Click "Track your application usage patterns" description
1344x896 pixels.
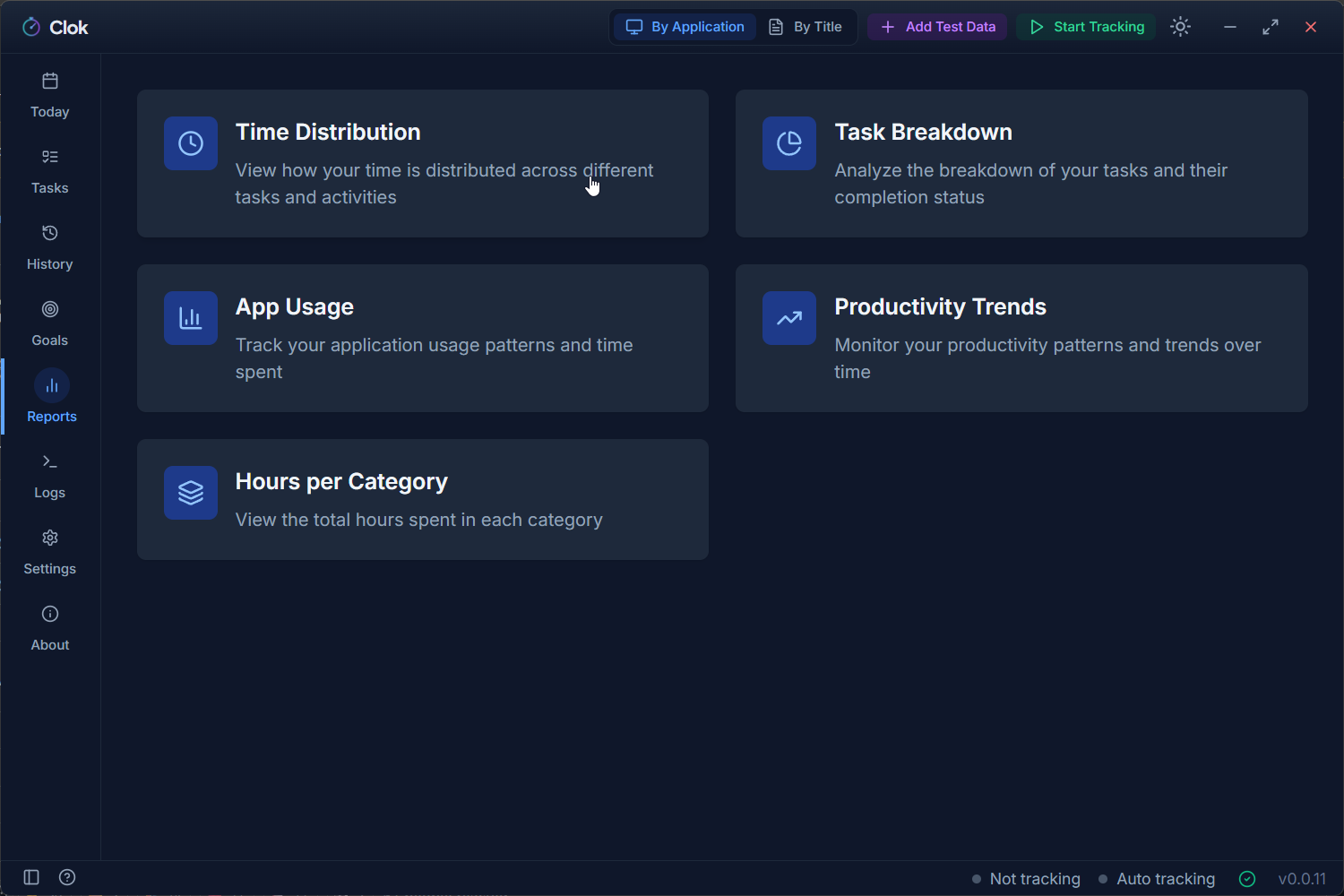(435, 358)
